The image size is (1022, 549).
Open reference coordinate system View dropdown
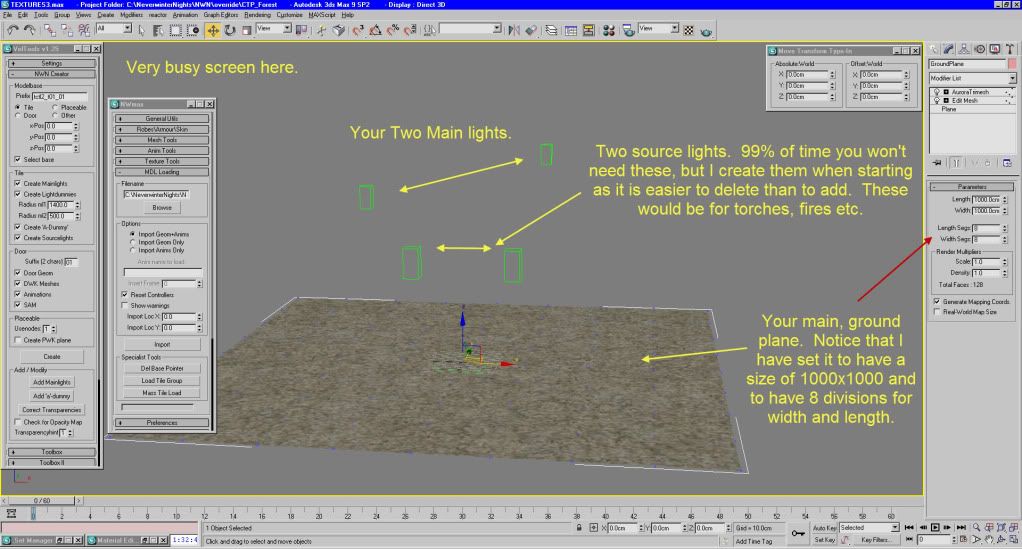point(274,29)
